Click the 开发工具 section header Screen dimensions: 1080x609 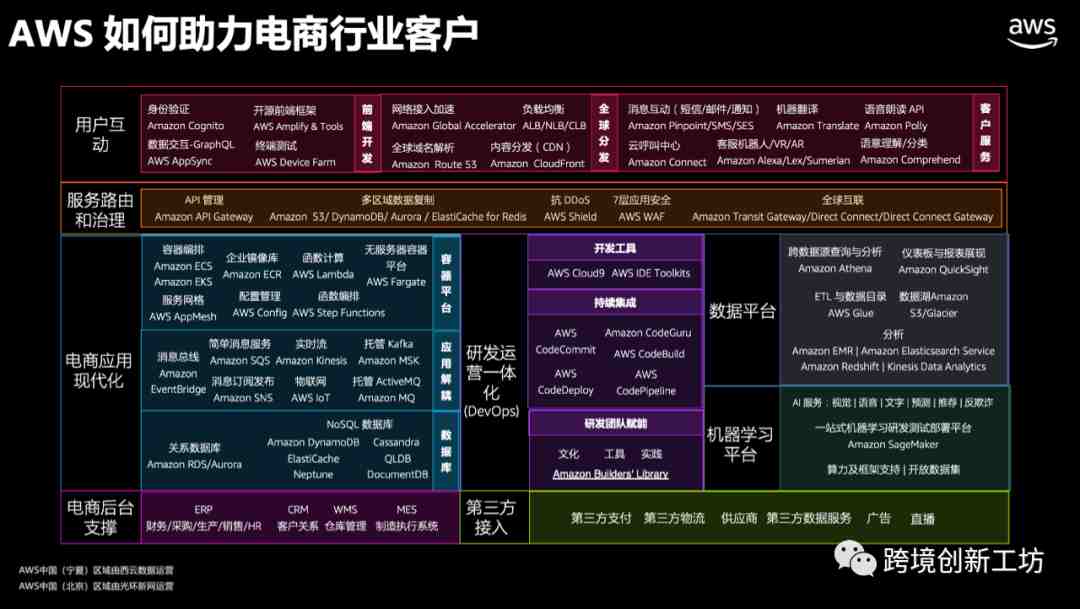pos(615,248)
